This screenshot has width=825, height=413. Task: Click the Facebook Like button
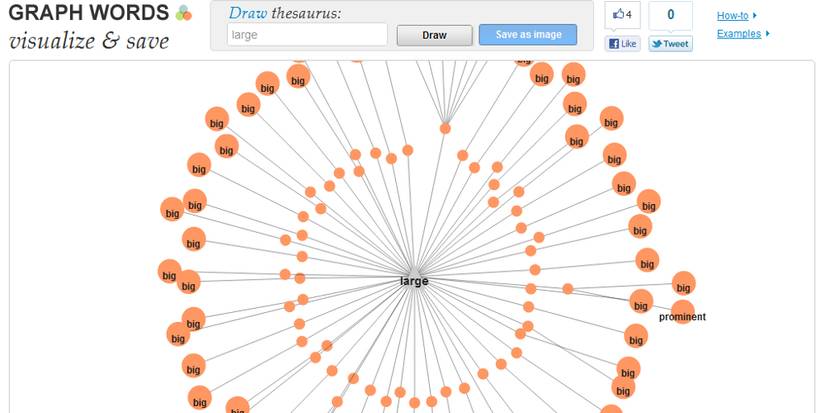622,44
